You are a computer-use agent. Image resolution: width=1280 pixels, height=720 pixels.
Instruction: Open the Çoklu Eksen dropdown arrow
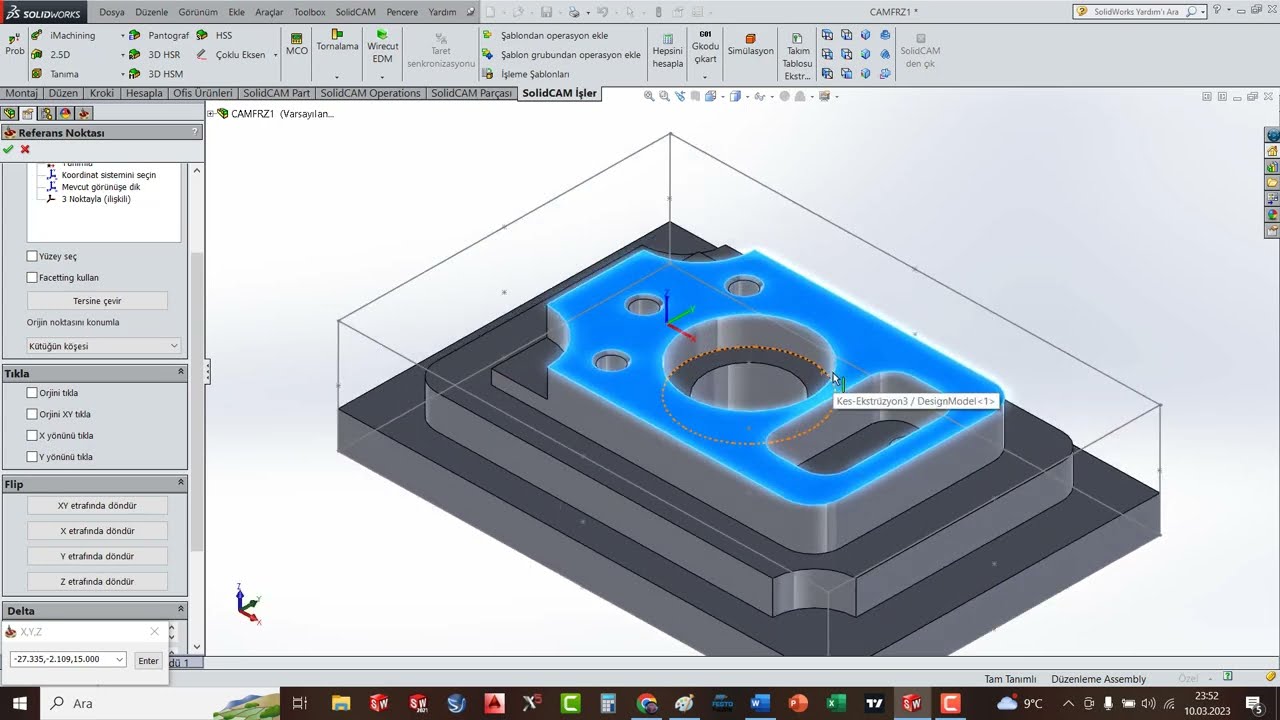[x=275, y=55]
